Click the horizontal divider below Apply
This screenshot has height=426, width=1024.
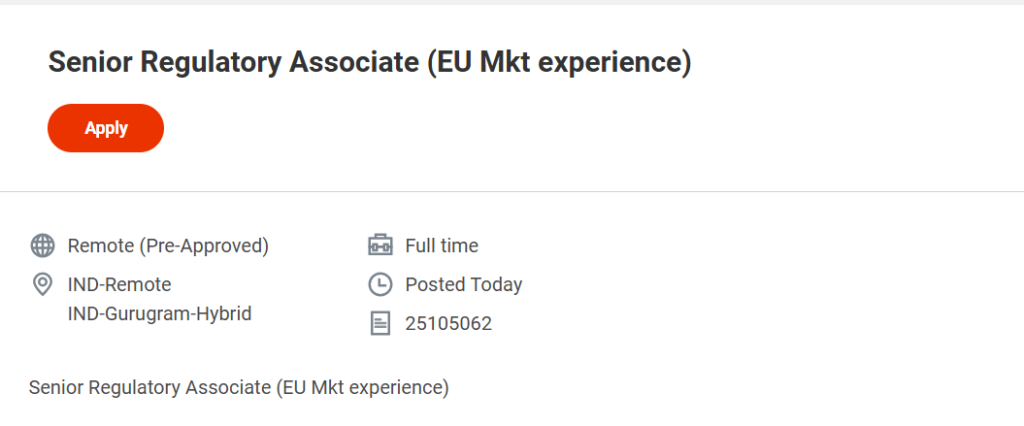pos(512,191)
